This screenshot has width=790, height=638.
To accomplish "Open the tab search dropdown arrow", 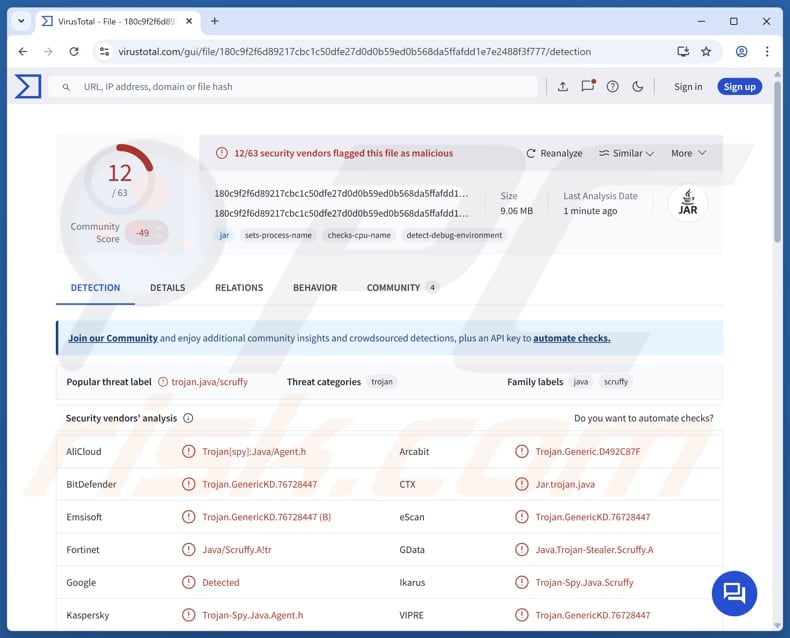I will pos(21,21).
